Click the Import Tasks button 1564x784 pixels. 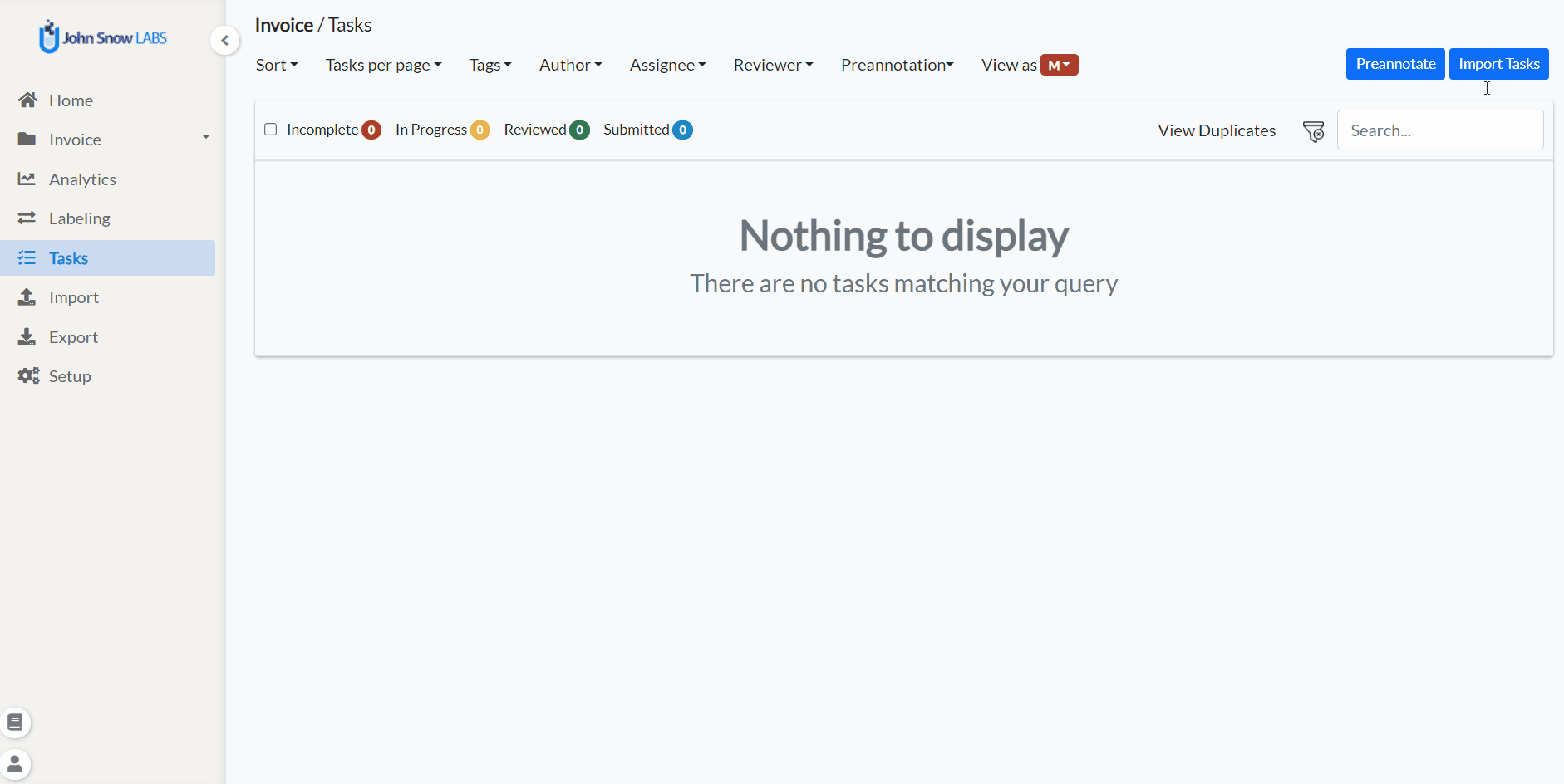[1499, 64]
